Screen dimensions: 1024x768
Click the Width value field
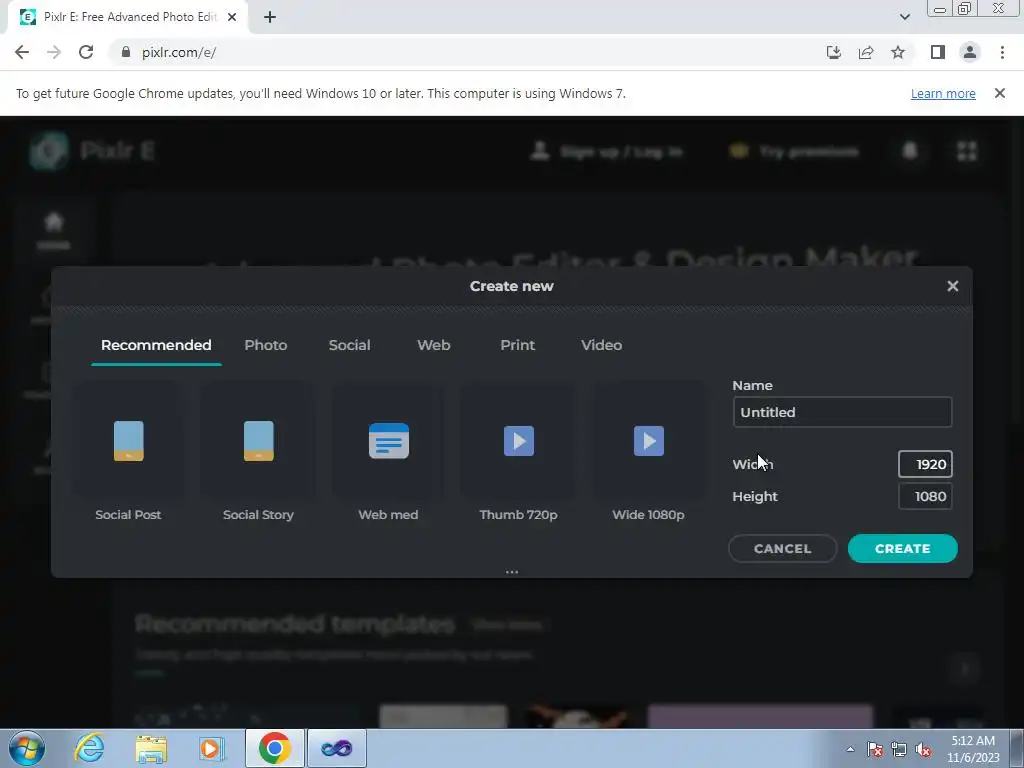(x=925, y=464)
